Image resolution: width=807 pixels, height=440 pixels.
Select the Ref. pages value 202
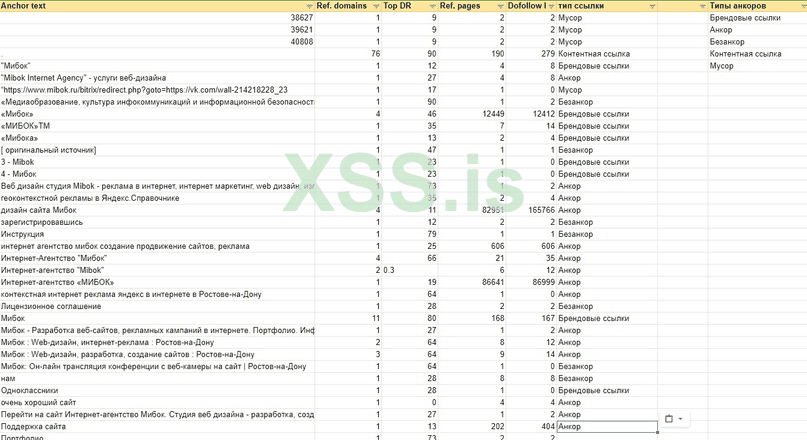click(x=472, y=426)
